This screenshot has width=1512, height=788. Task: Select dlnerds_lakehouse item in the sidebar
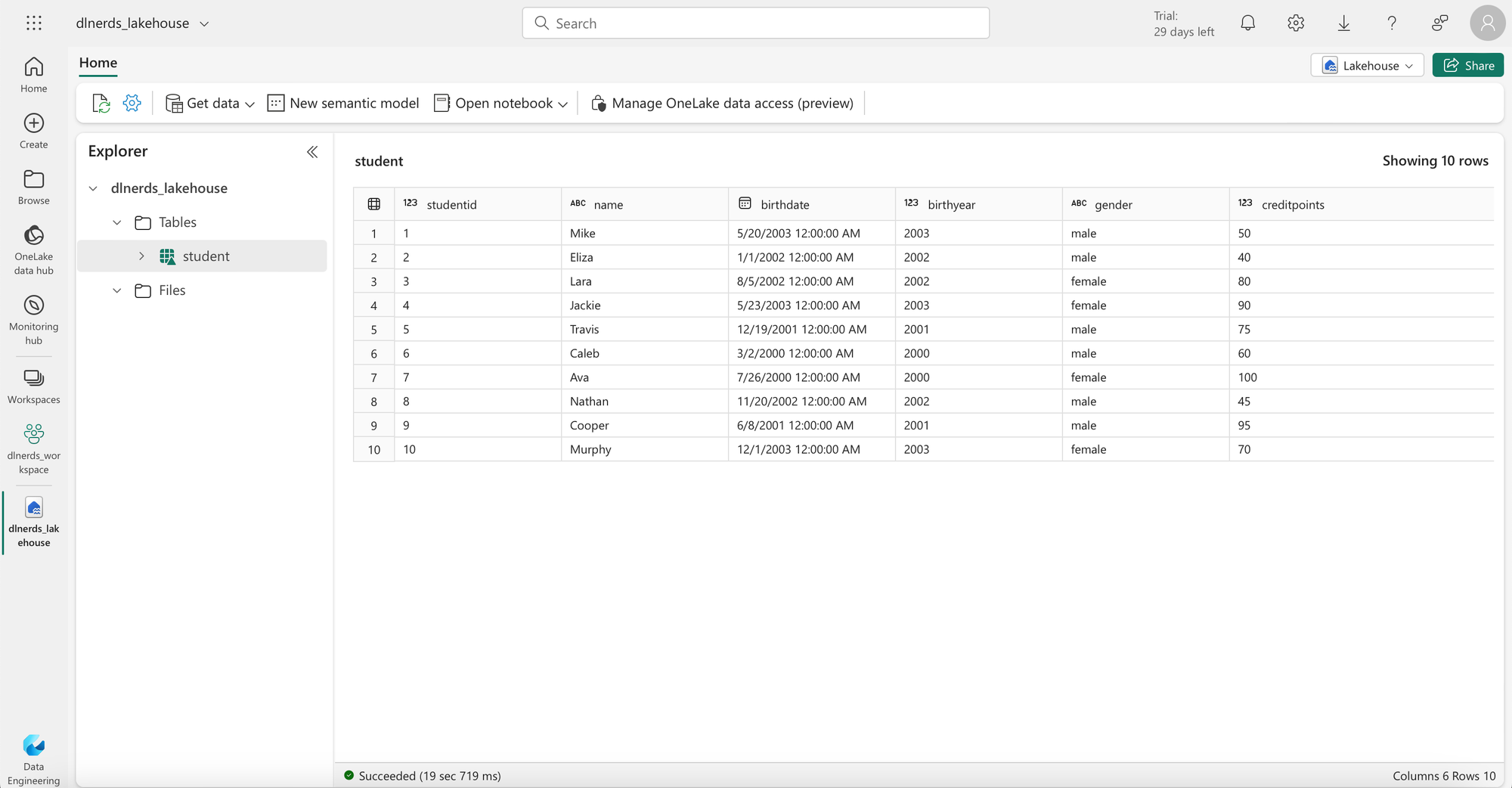coord(34,522)
